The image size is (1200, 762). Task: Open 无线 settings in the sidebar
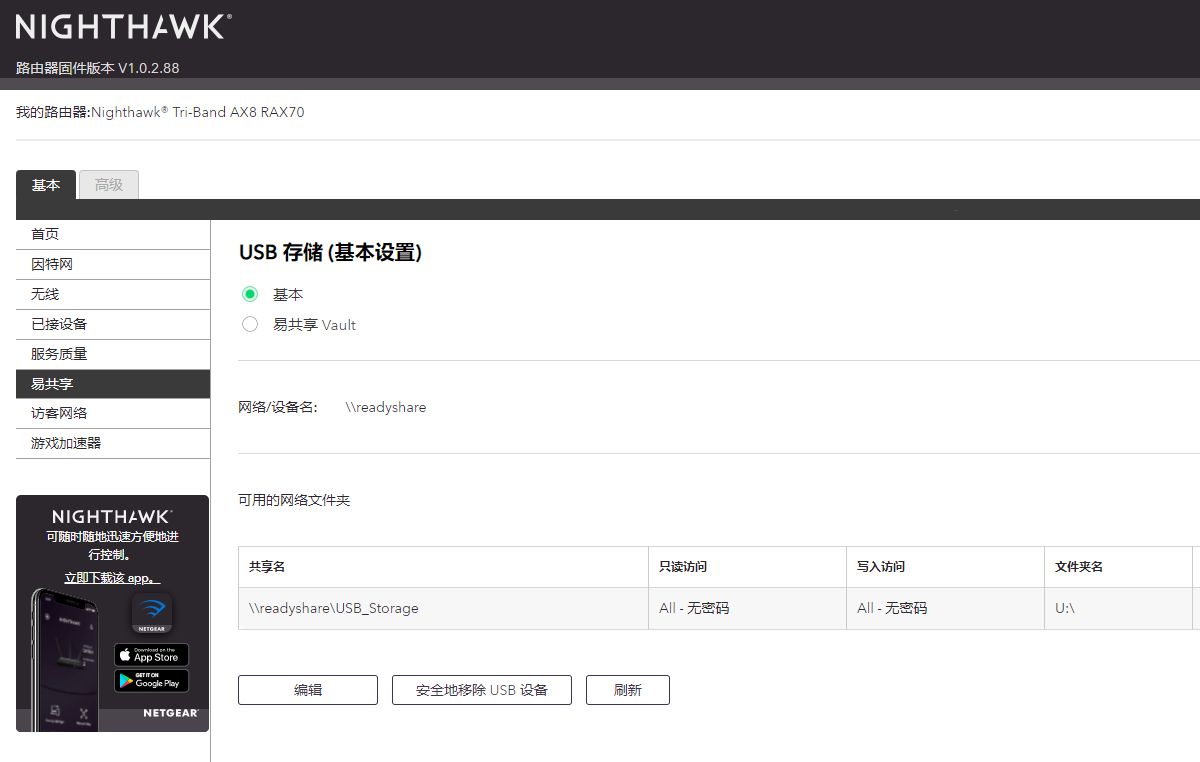point(113,294)
